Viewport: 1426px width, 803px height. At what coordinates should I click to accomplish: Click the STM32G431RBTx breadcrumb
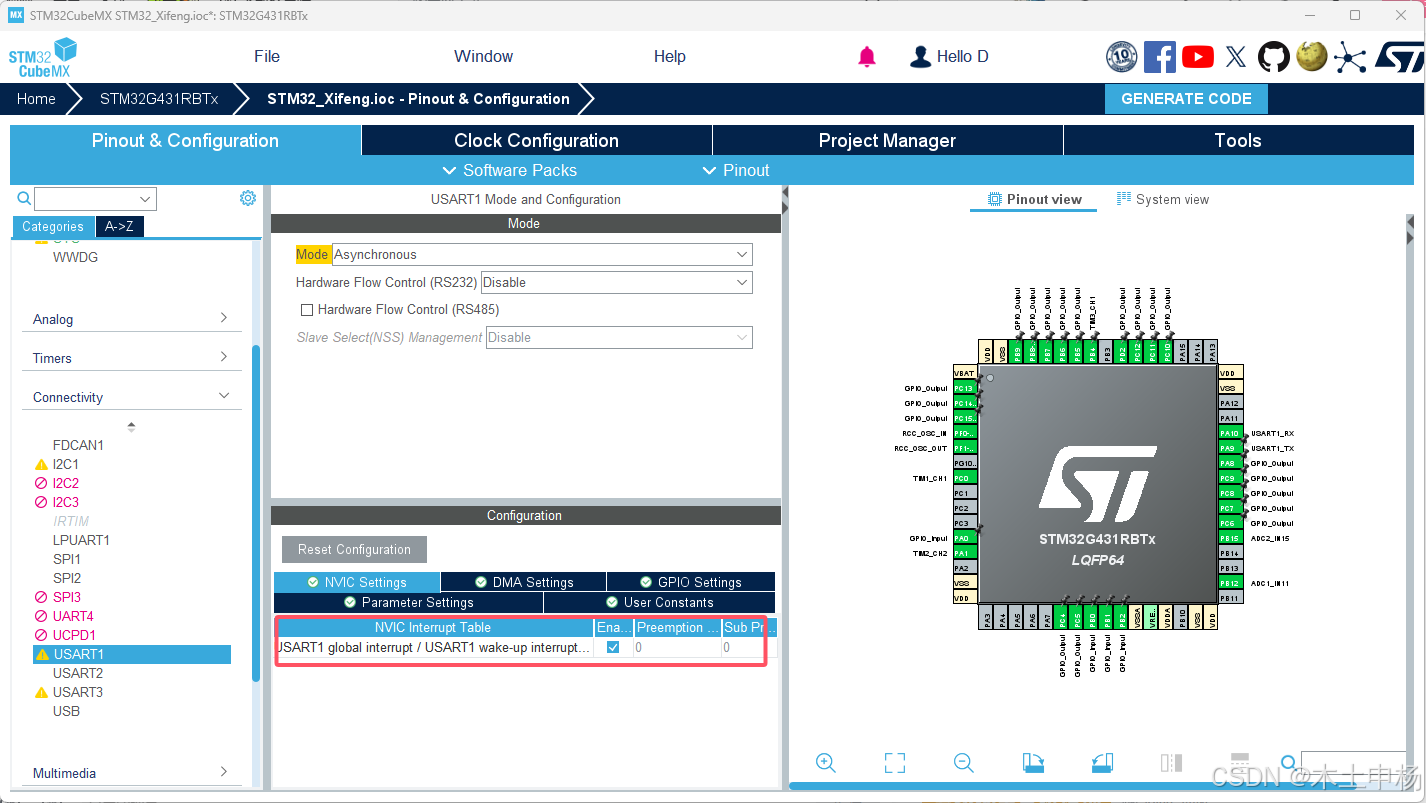tap(159, 99)
